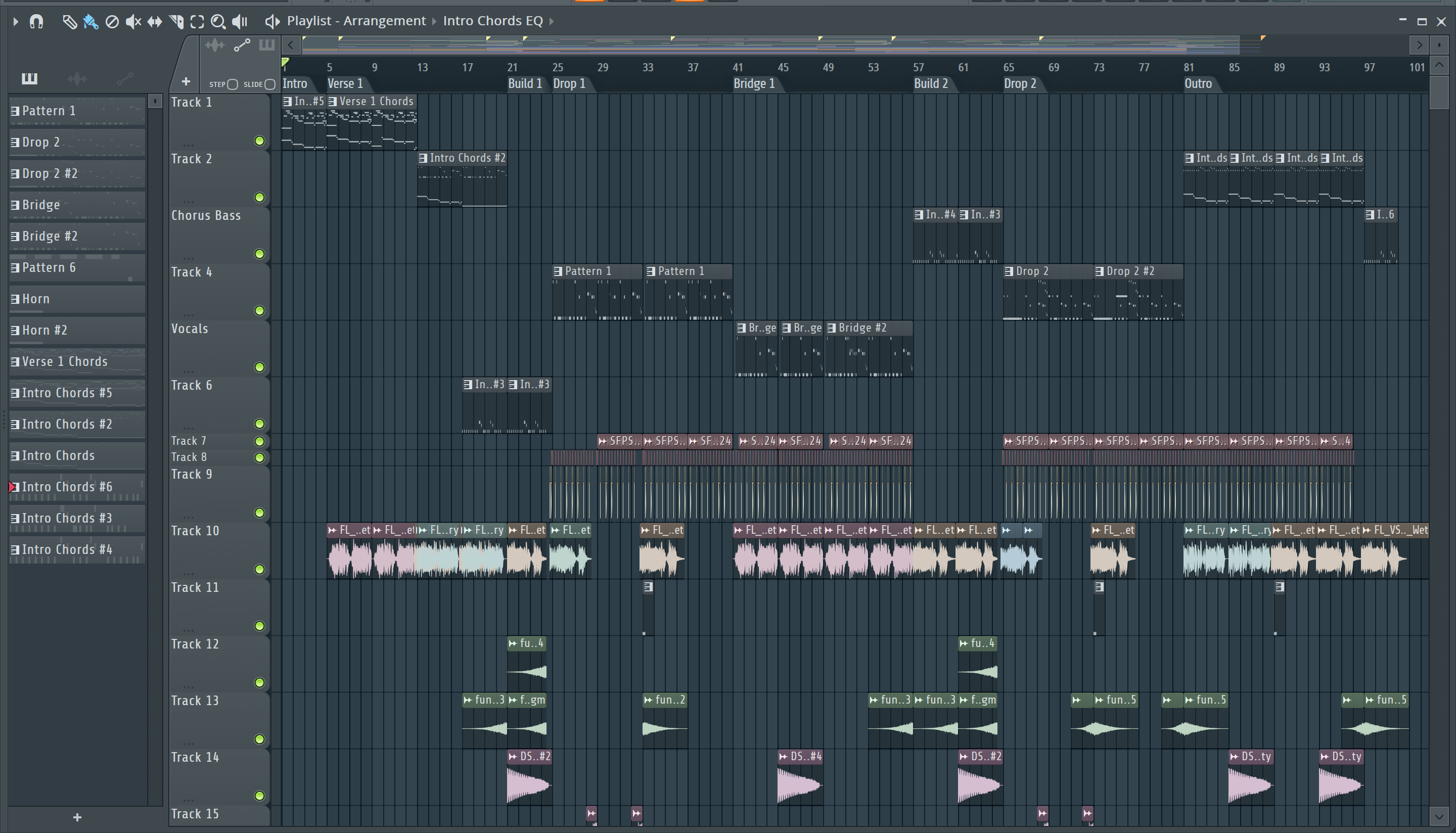This screenshot has width=1456, height=833.
Task: Open clip menu icon of Drop 2 #2 clip
Action: coord(1100,271)
